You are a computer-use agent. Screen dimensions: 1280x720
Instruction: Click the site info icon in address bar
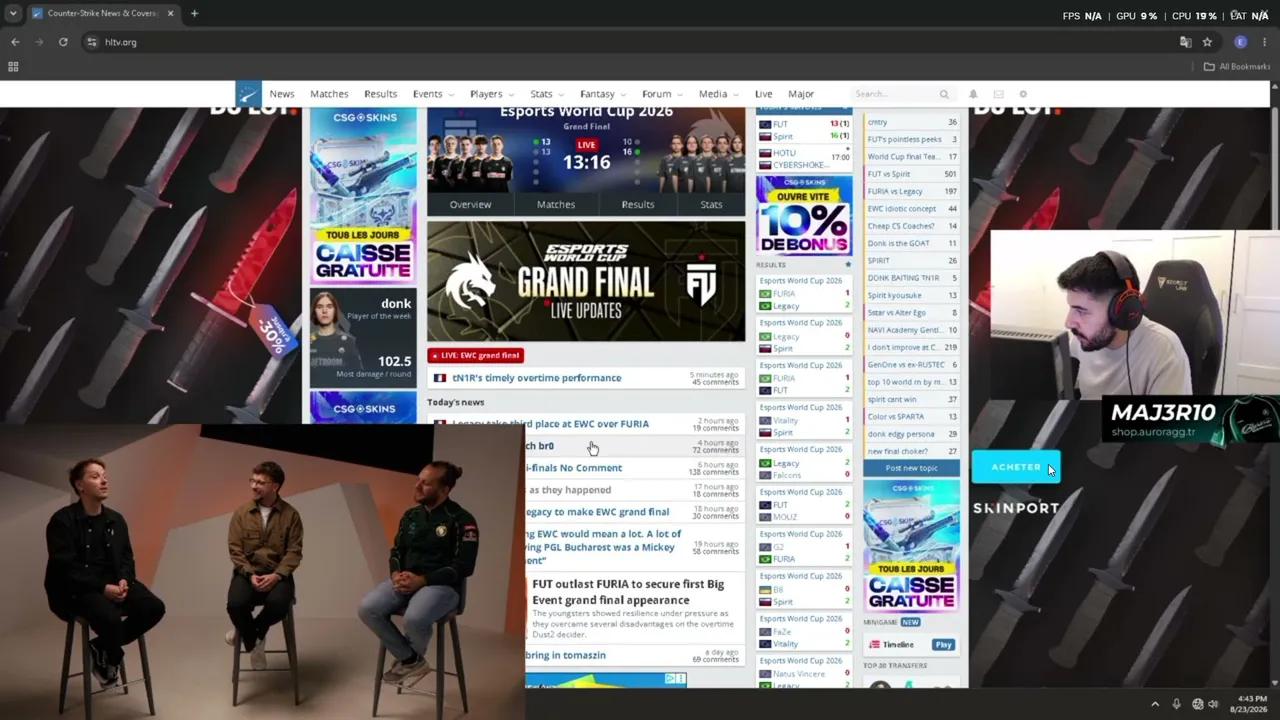click(x=92, y=42)
